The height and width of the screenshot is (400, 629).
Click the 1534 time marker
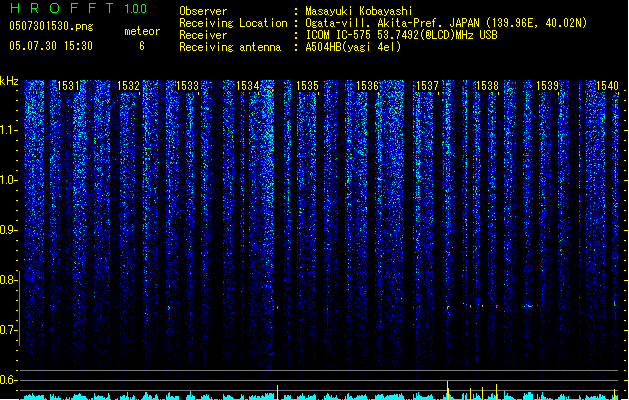click(x=248, y=86)
